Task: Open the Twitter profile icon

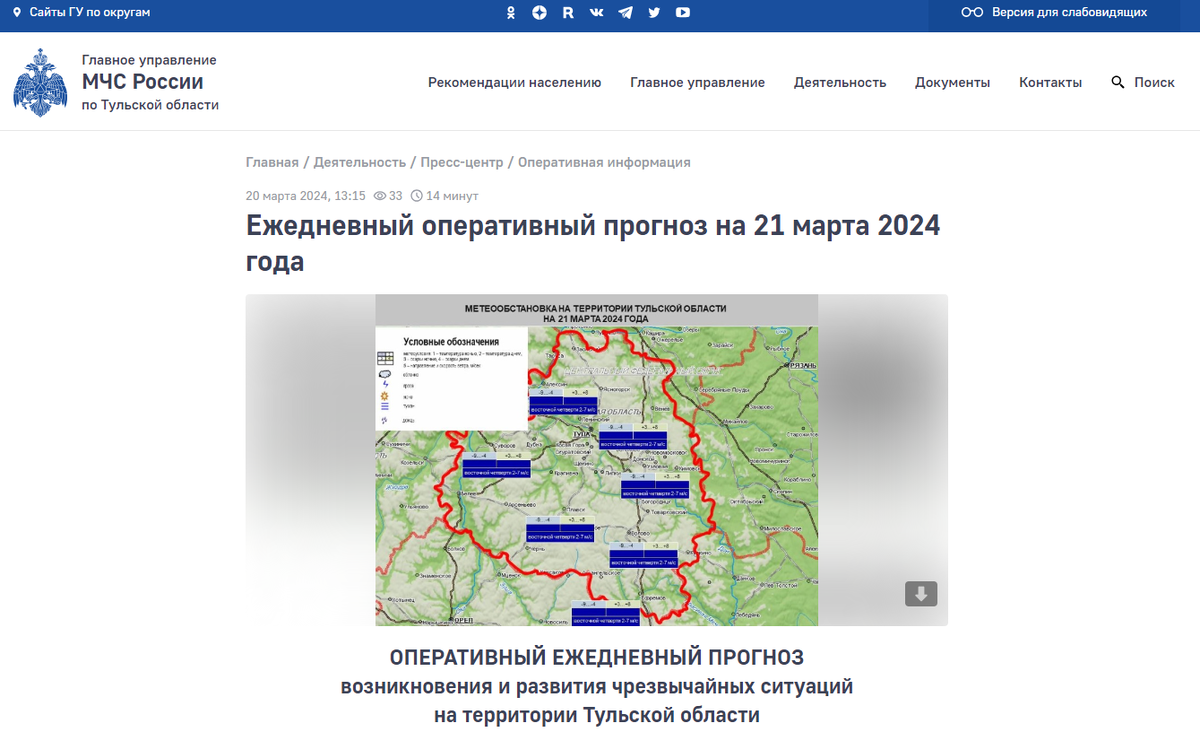Action: pos(653,13)
